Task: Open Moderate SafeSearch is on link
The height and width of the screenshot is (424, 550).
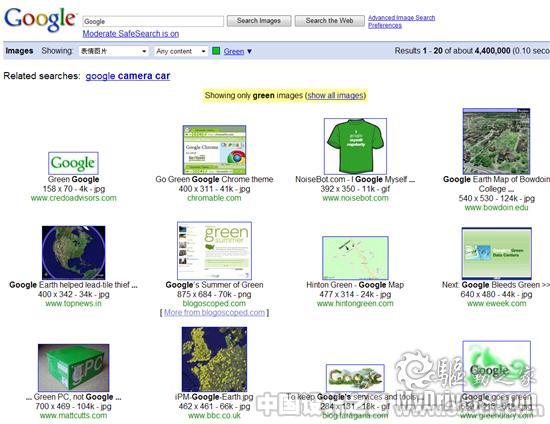Action: click(x=131, y=34)
